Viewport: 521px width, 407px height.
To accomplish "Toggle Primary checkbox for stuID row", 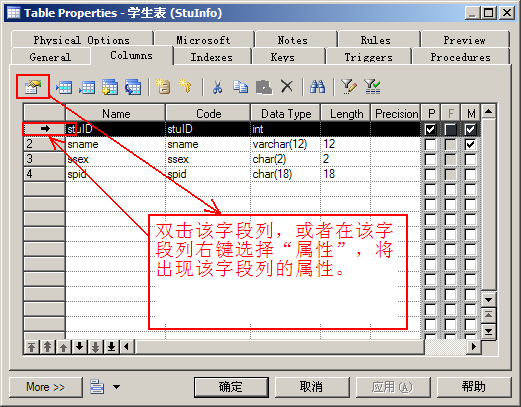I will 430,129.
